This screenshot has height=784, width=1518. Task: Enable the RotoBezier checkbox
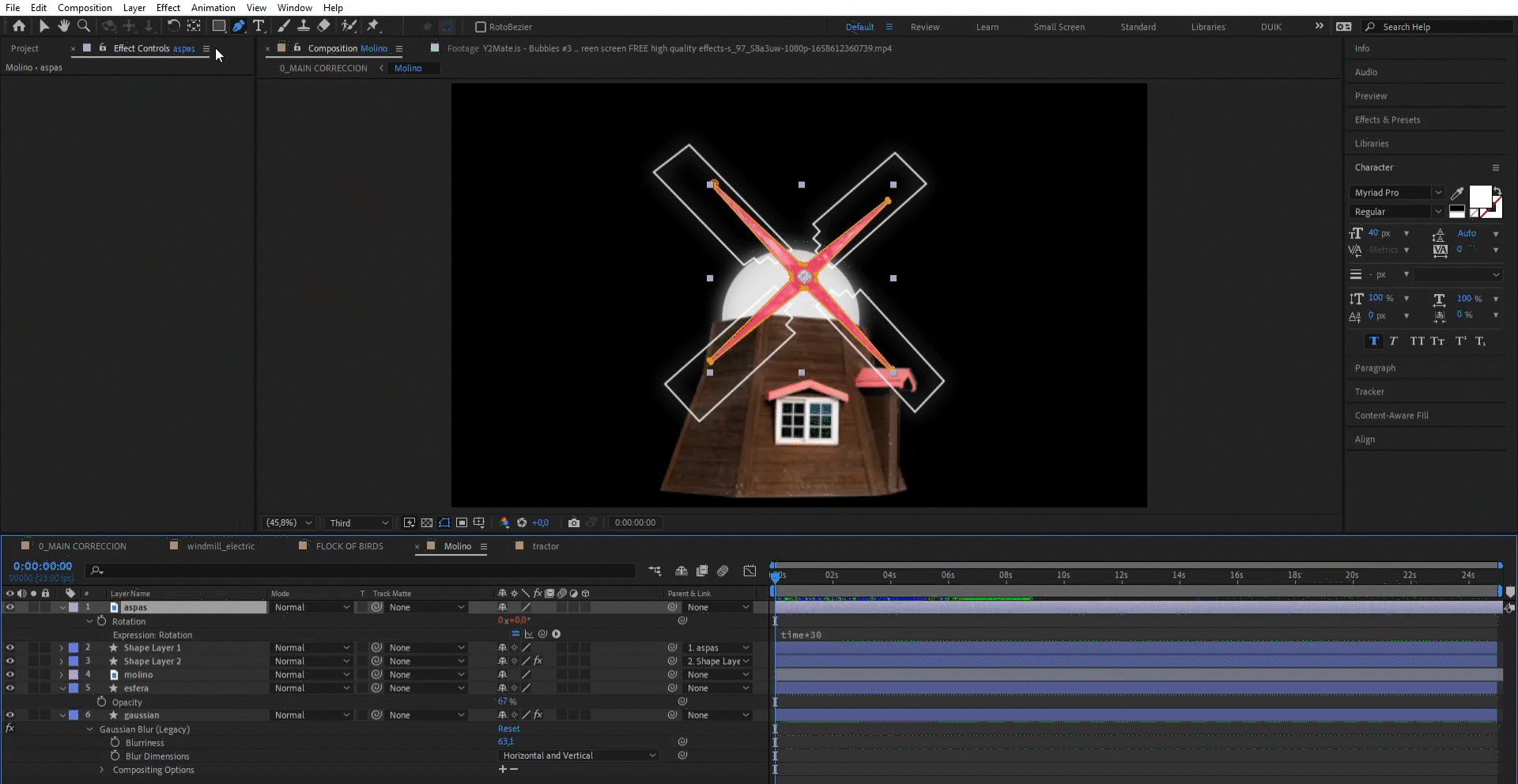(x=480, y=27)
